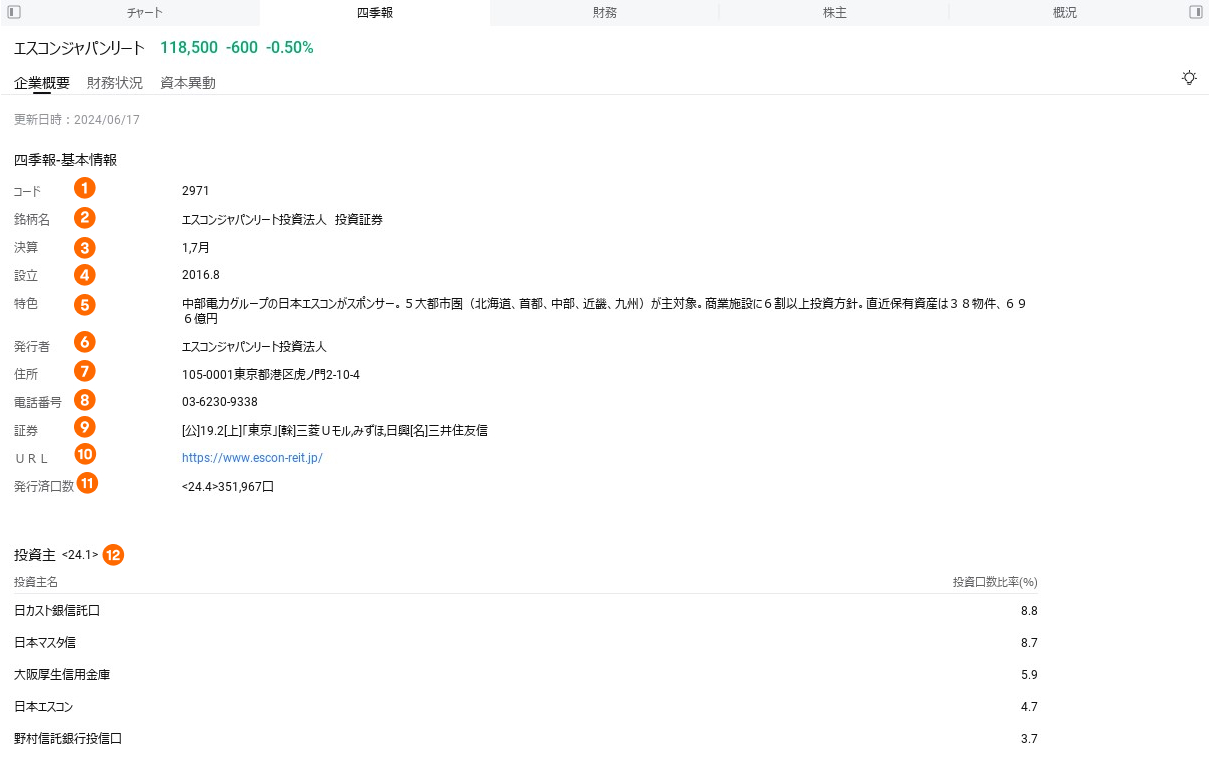This screenshot has width=1209, height=778.
Task: Click the ratio value 5.9
Action: pyautogui.click(x=1029, y=675)
